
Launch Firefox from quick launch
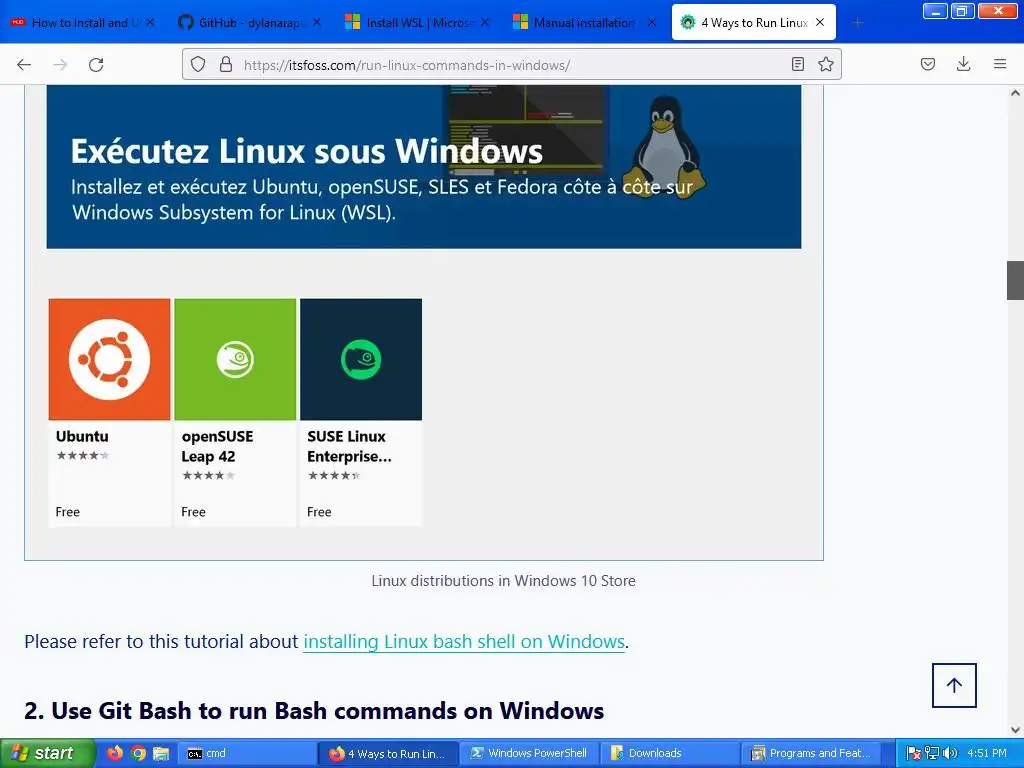[x=115, y=753]
